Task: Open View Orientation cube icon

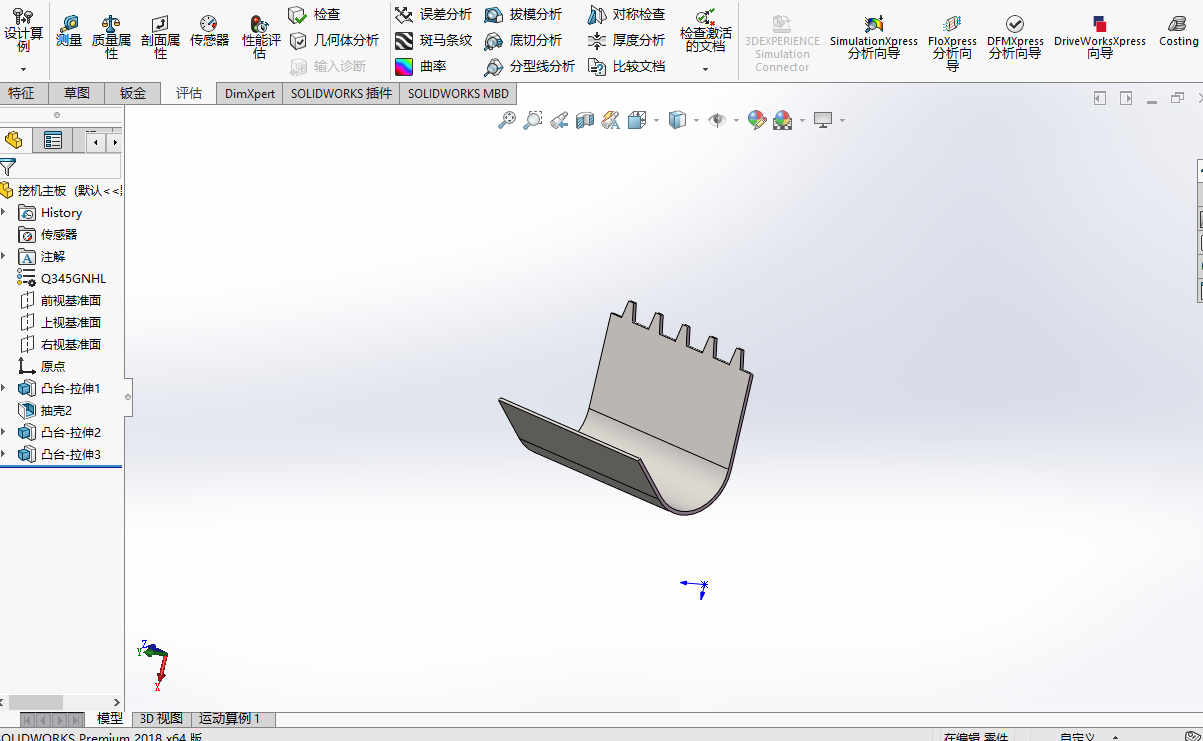Action: point(637,120)
